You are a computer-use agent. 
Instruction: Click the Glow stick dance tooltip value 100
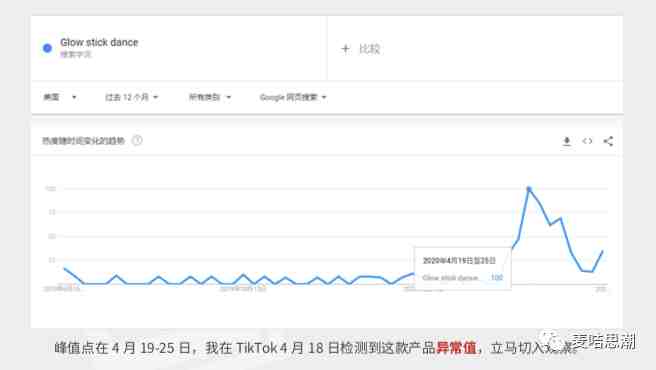(497, 277)
